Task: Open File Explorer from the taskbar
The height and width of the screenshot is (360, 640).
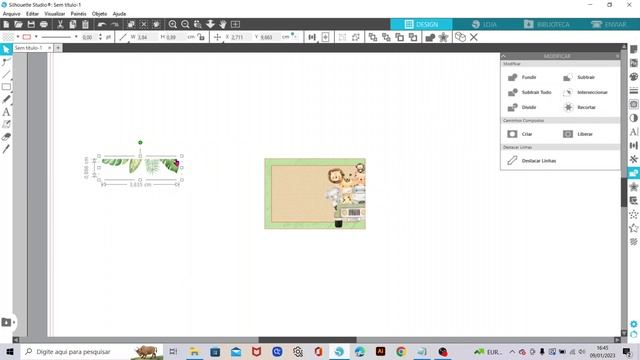Action: pyautogui.click(x=194, y=352)
